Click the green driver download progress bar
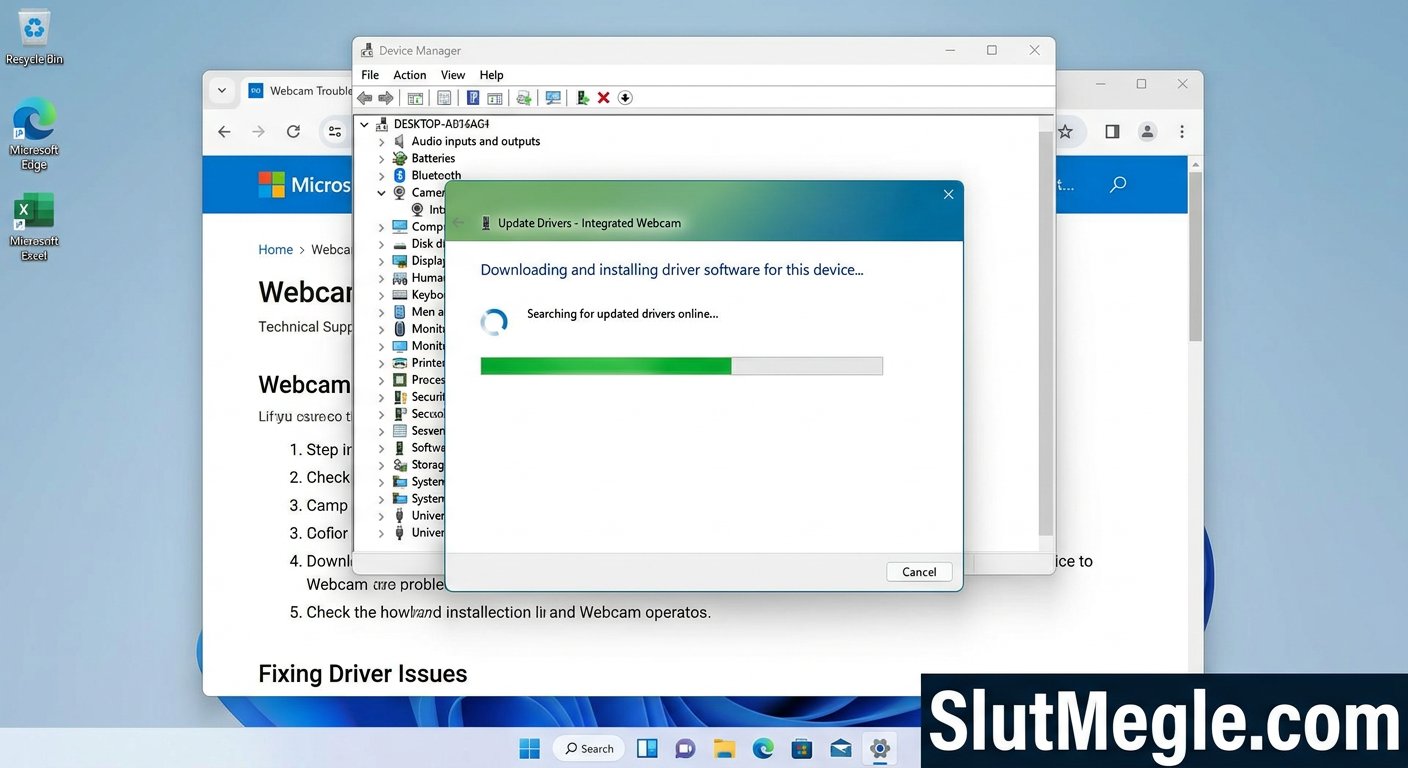The width and height of the screenshot is (1408, 768). pos(681,366)
